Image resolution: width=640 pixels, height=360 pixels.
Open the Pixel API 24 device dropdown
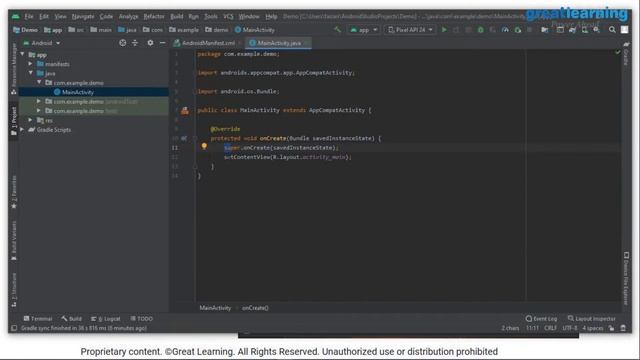[x=410, y=30]
